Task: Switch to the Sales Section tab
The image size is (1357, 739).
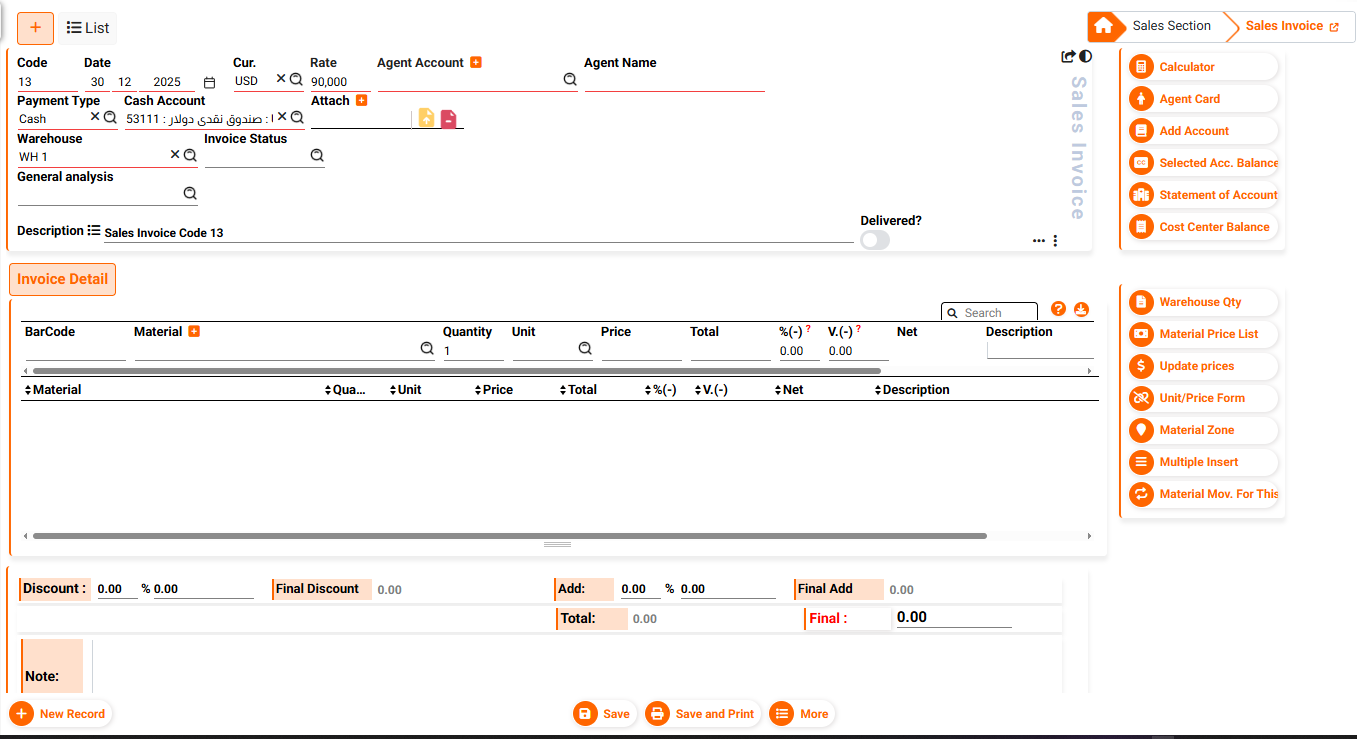Action: 1172,25
